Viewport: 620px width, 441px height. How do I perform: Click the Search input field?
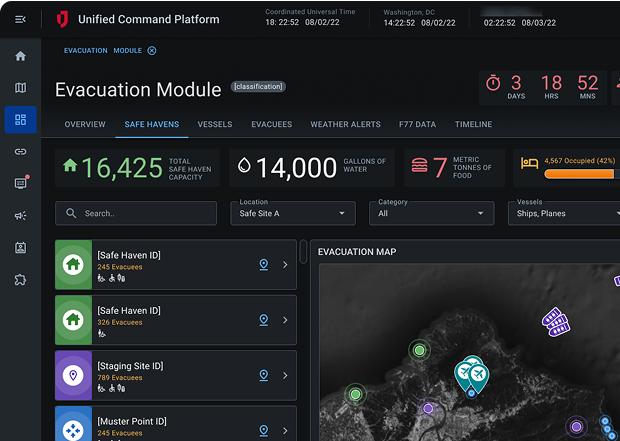pyautogui.click(x=136, y=213)
